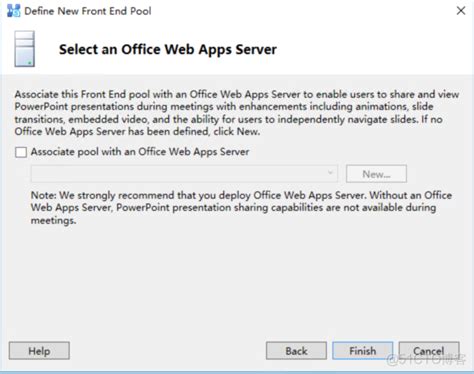Image resolution: width=474 pixels, height=374 pixels.
Task: Click the New... button
Action: click(x=376, y=174)
